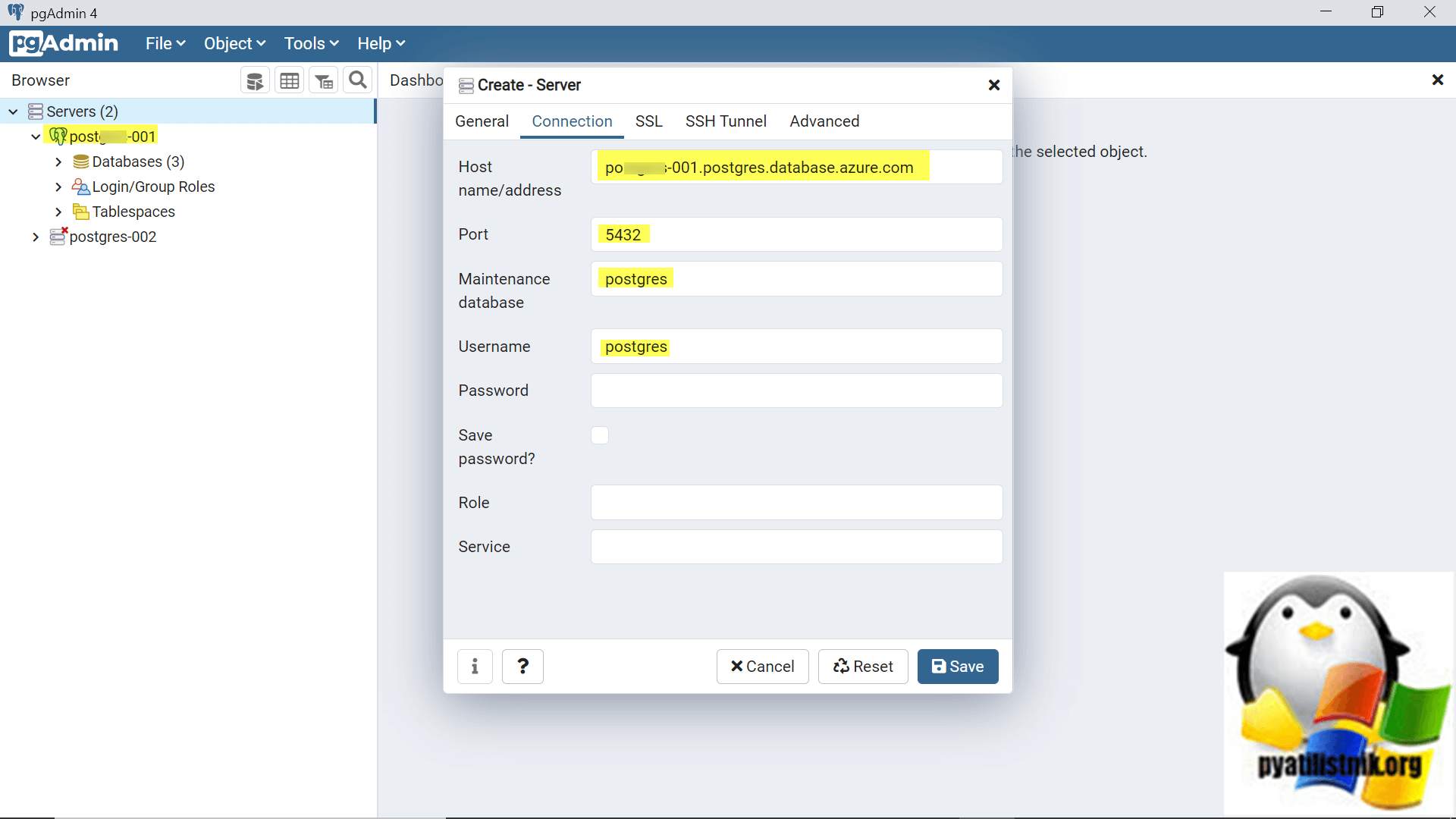
Task: Switch to the General tab
Action: coord(482,121)
